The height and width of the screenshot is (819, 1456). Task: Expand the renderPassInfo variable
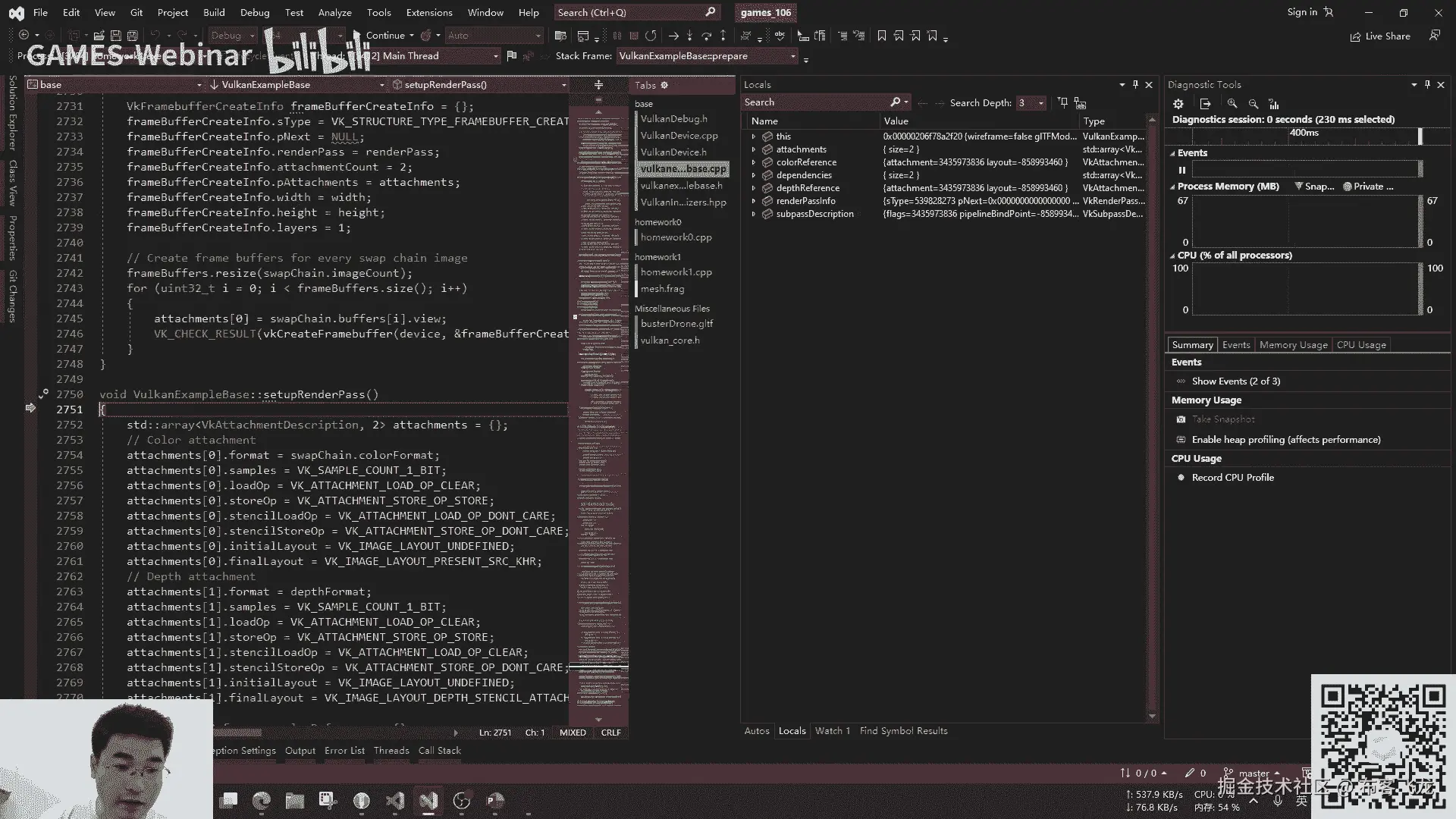click(754, 201)
